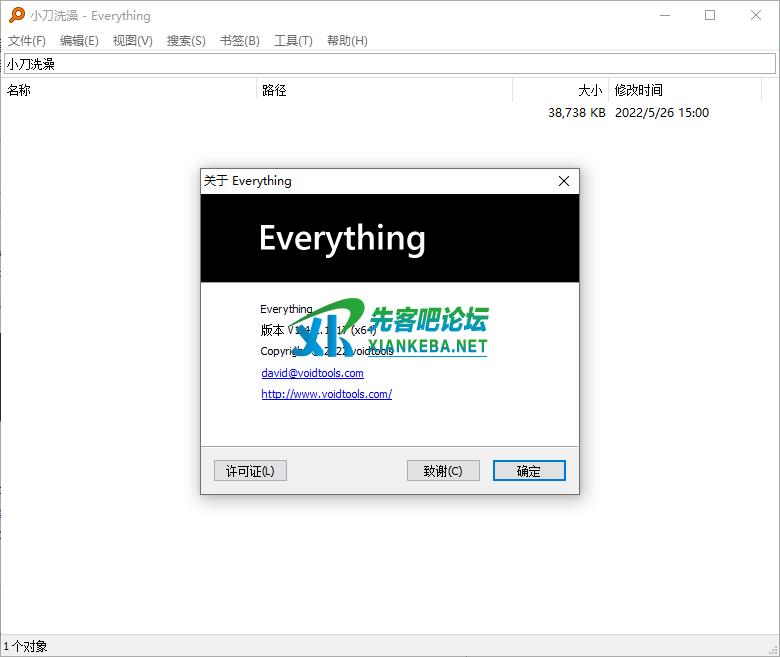Open the 视图(V) menu
Viewport: 780px width, 657px height.
(x=132, y=40)
